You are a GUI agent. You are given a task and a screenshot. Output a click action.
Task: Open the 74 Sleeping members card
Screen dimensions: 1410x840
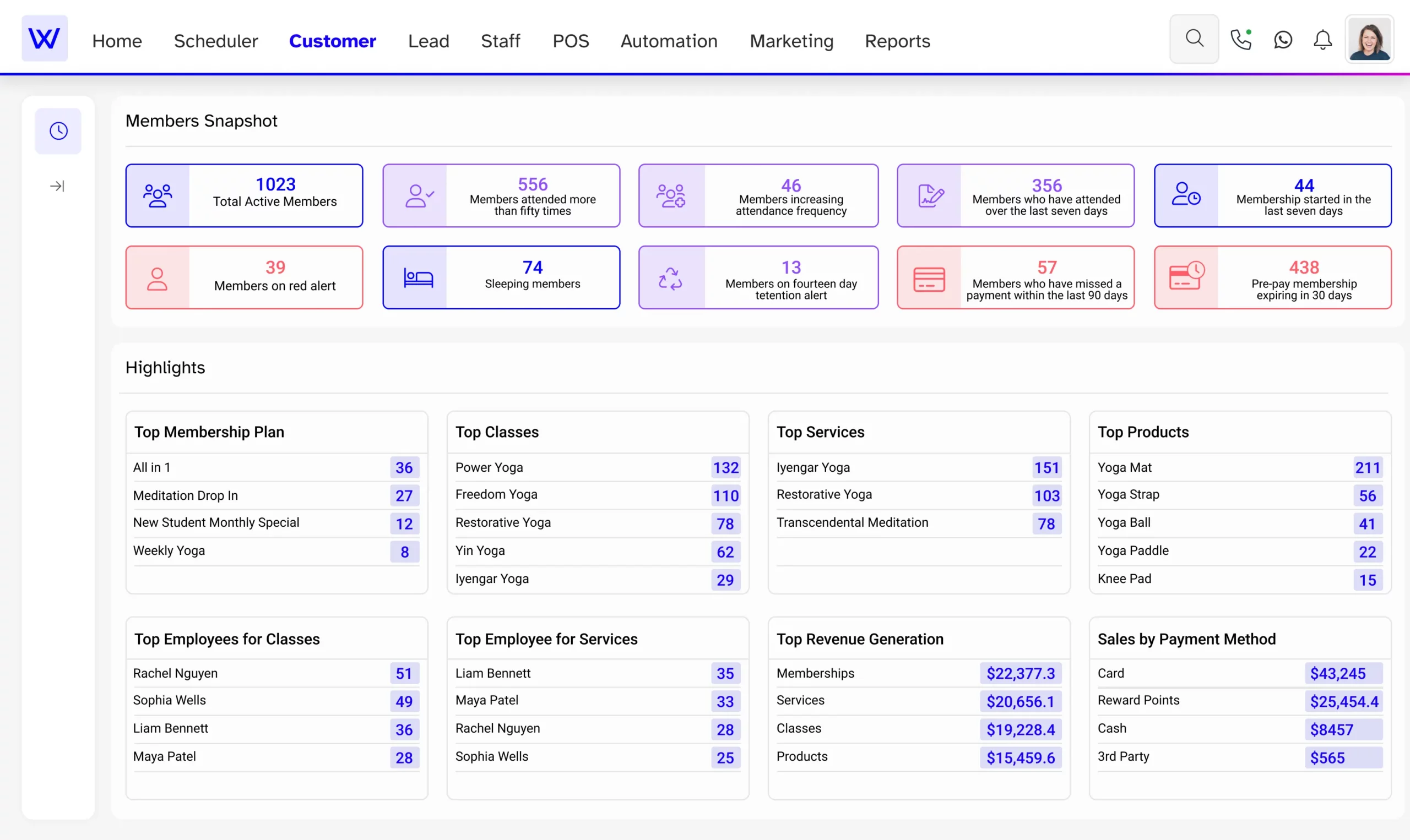pyautogui.click(x=501, y=277)
